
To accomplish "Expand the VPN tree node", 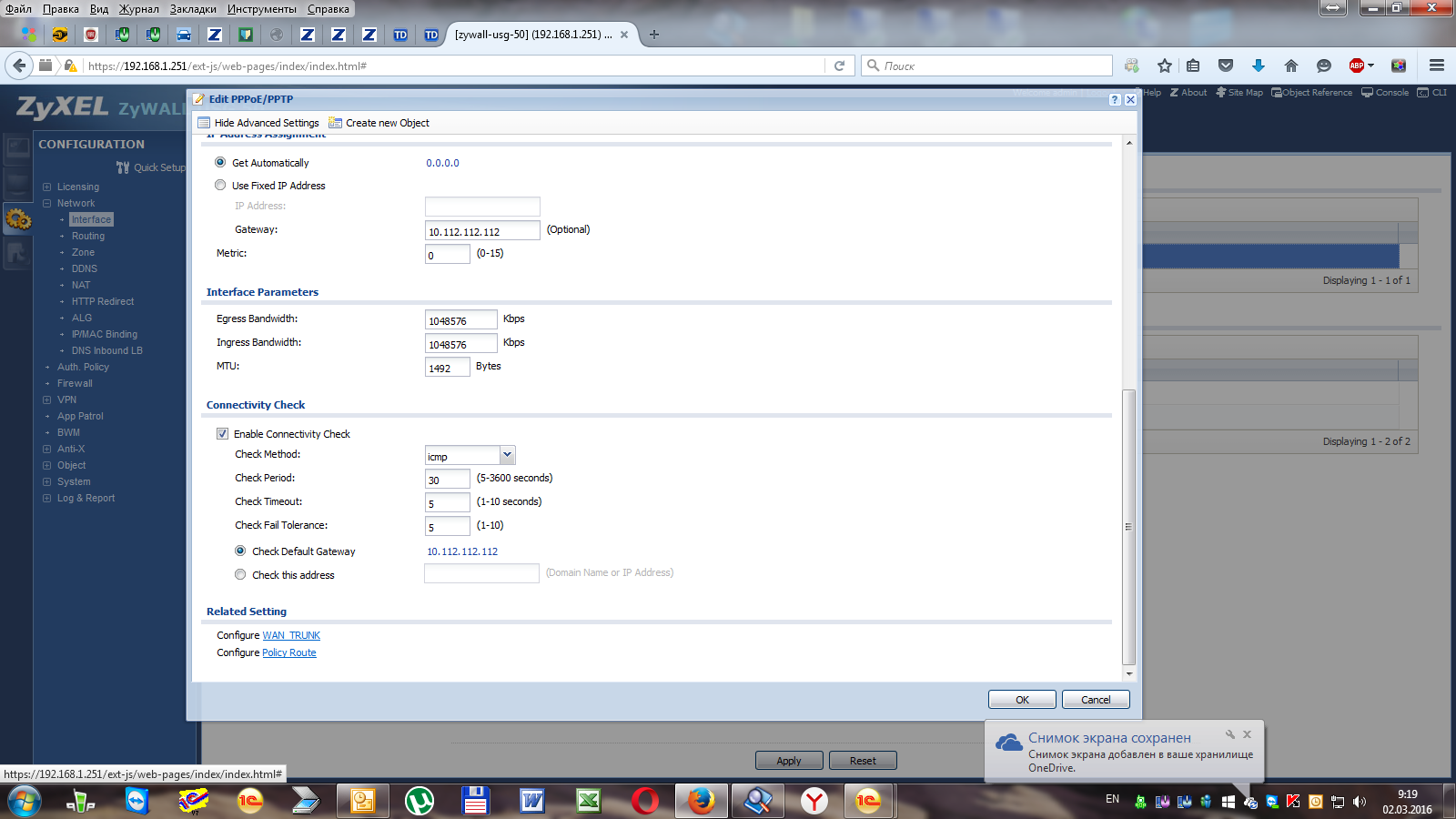I will tap(46, 399).
